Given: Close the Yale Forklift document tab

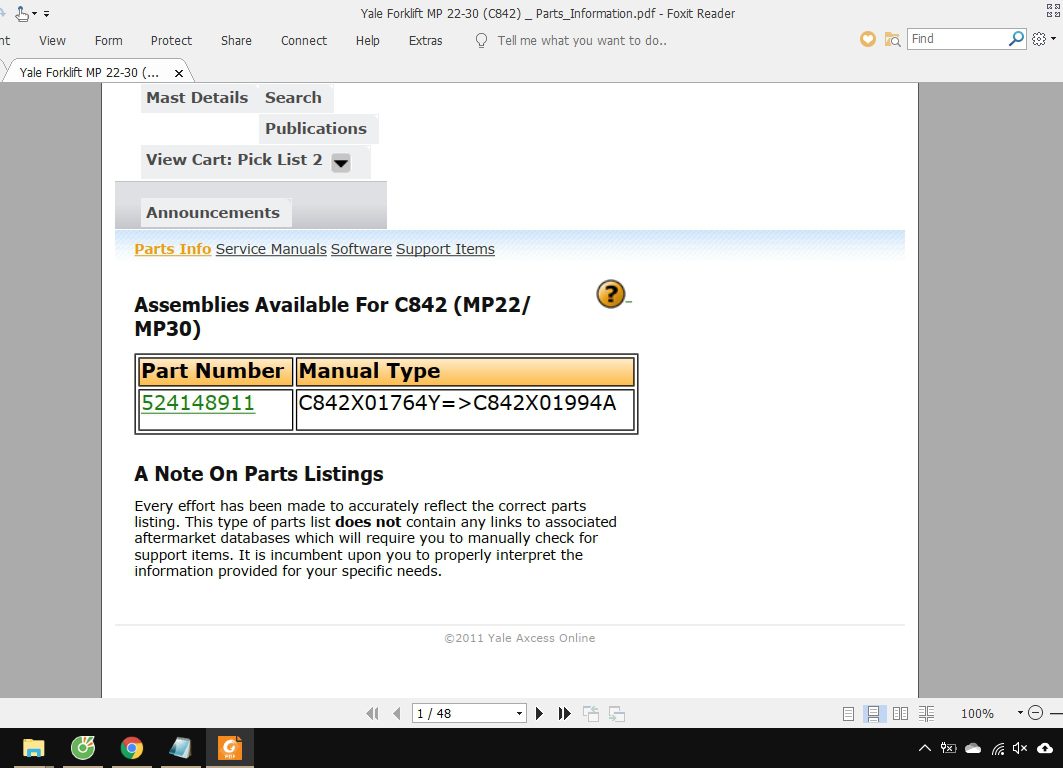Looking at the screenshot, I should [x=179, y=73].
